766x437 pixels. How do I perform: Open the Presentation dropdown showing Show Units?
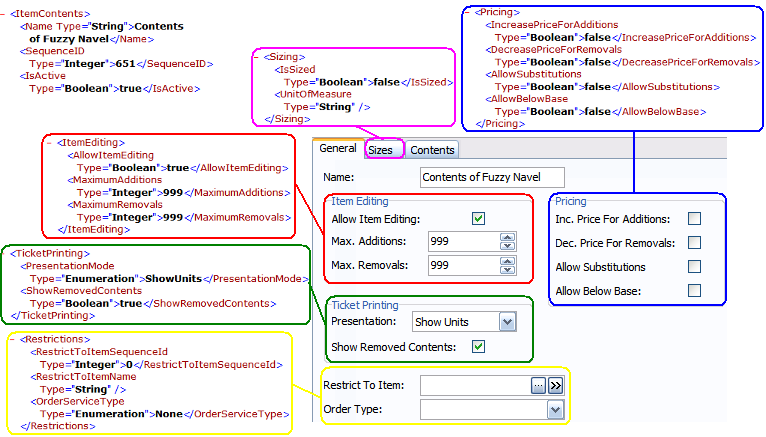pyautogui.click(x=507, y=322)
